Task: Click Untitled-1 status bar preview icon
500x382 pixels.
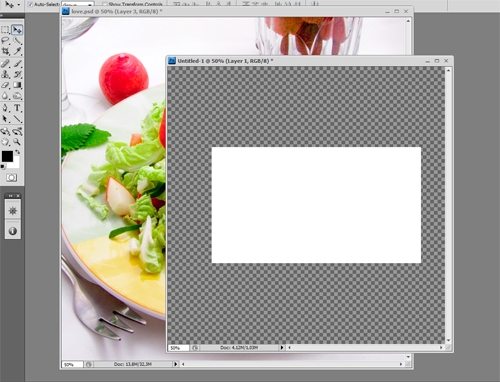Action: pyautogui.click(x=195, y=348)
